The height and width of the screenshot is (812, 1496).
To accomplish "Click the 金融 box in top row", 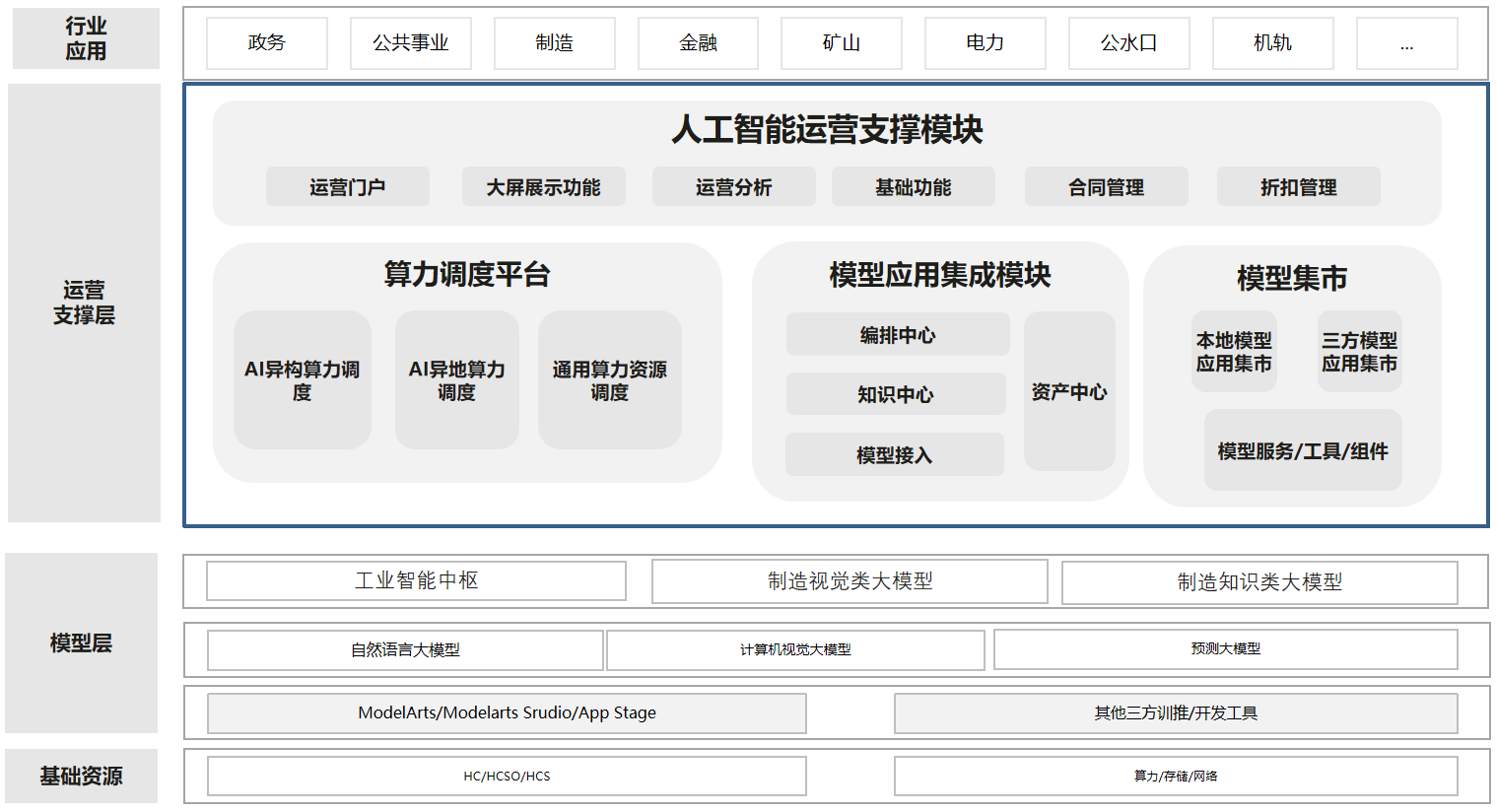I will pos(698,43).
